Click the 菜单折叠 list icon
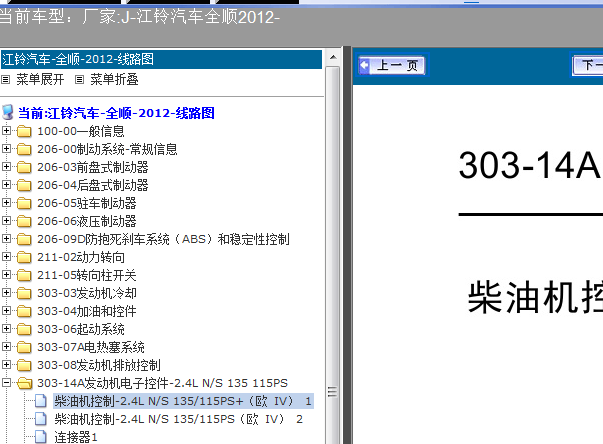Image resolution: width=603 pixels, height=444 pixels. click(x=79, y=80)
